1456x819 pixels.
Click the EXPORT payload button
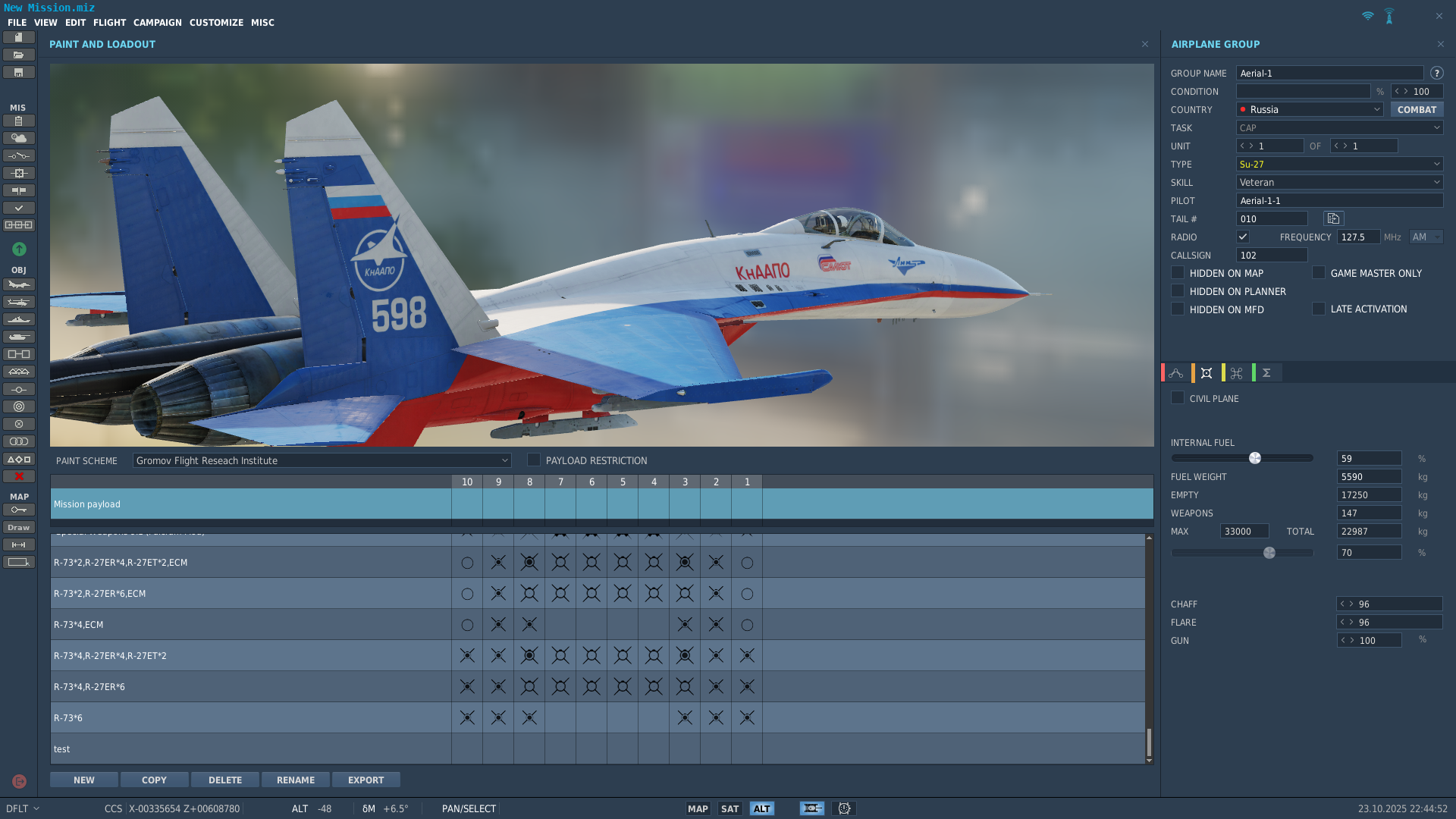click(x=366, y=780)
